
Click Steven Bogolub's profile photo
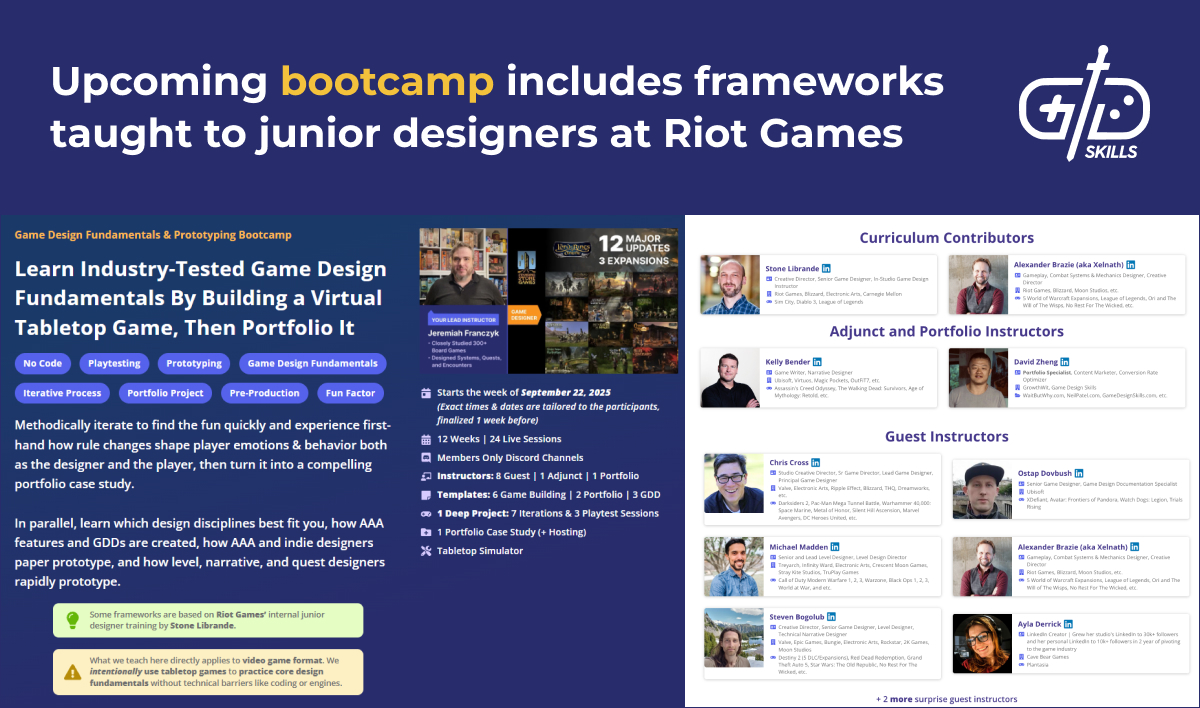click(734, 638)
